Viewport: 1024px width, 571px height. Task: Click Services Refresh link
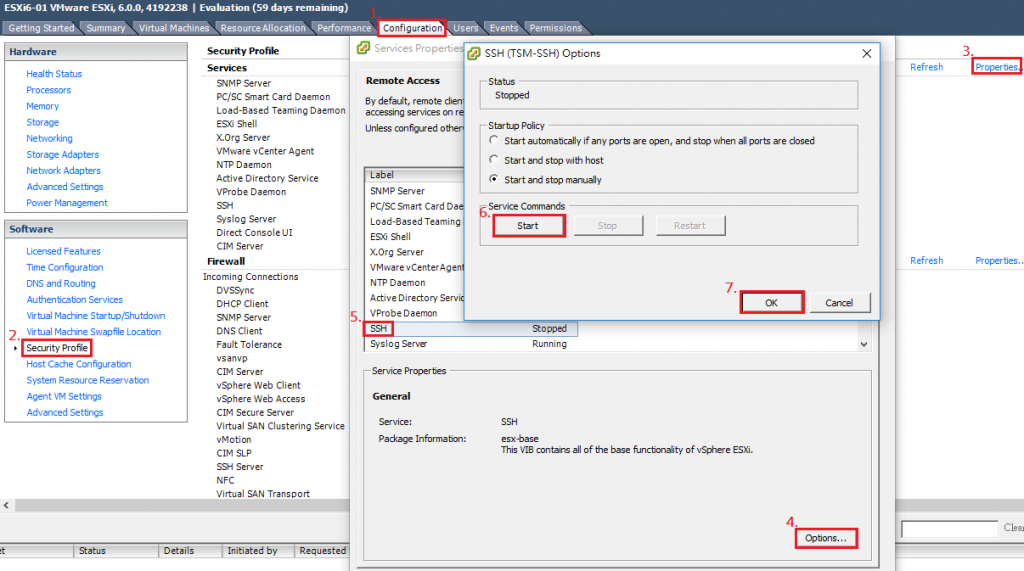pos(927,67)
